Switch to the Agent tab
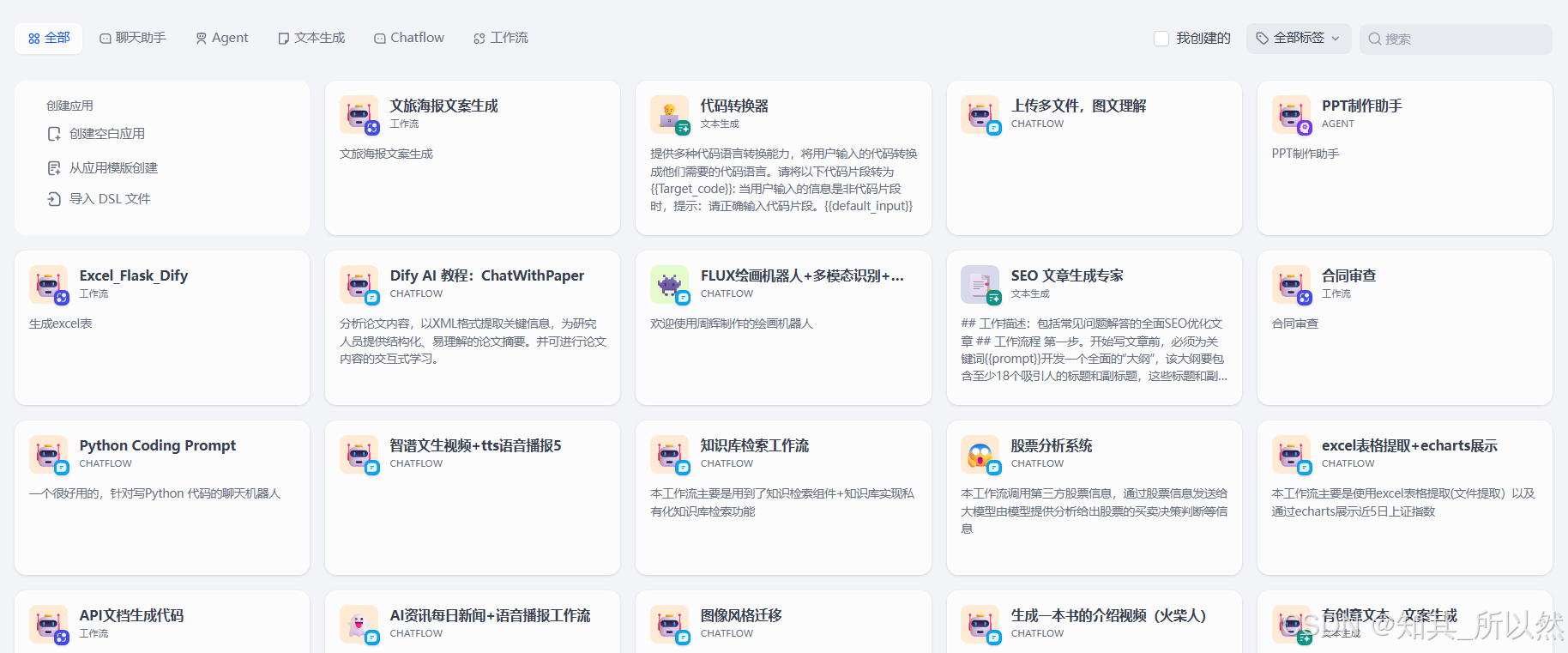Screen dimensions: 1568x653 222,38
